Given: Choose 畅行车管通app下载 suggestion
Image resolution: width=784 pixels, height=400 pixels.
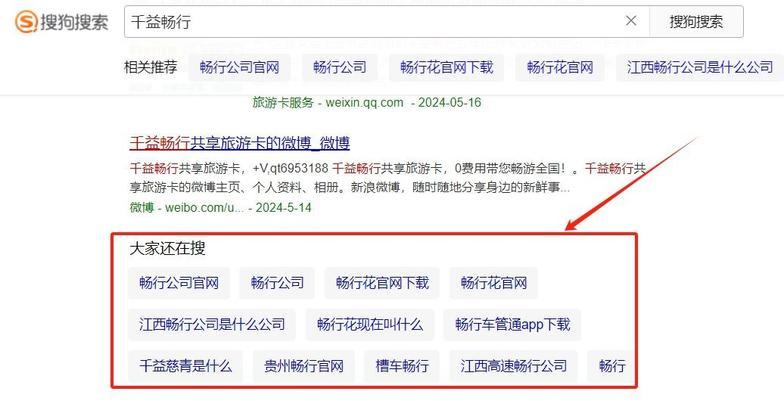Looking at the screenshot, I should [x=512, y=324].
